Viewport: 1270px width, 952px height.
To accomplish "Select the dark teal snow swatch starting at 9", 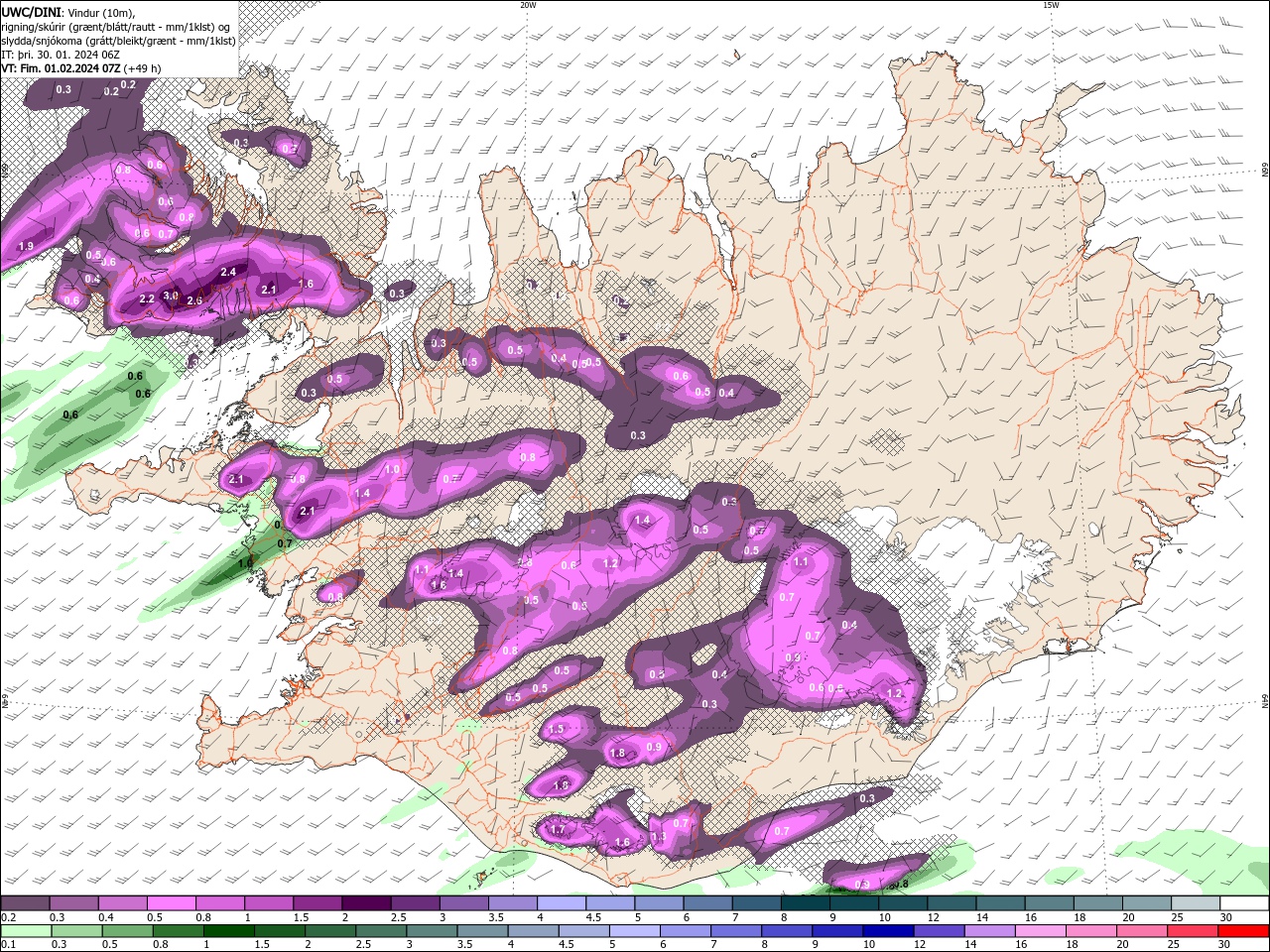I will pyautogui.click(x=852, y=903).
